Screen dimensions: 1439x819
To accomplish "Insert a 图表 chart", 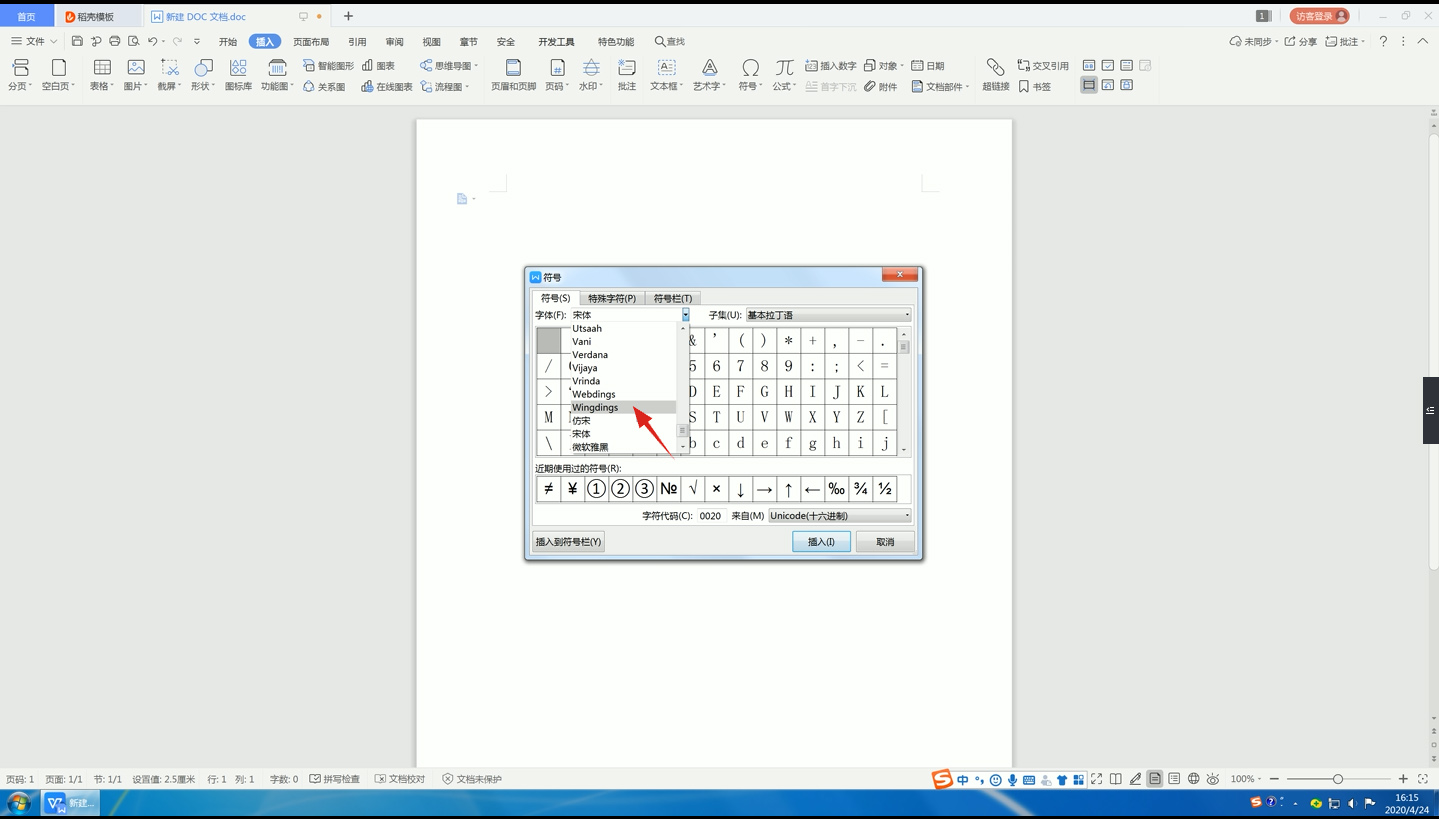I will point(378,65).
